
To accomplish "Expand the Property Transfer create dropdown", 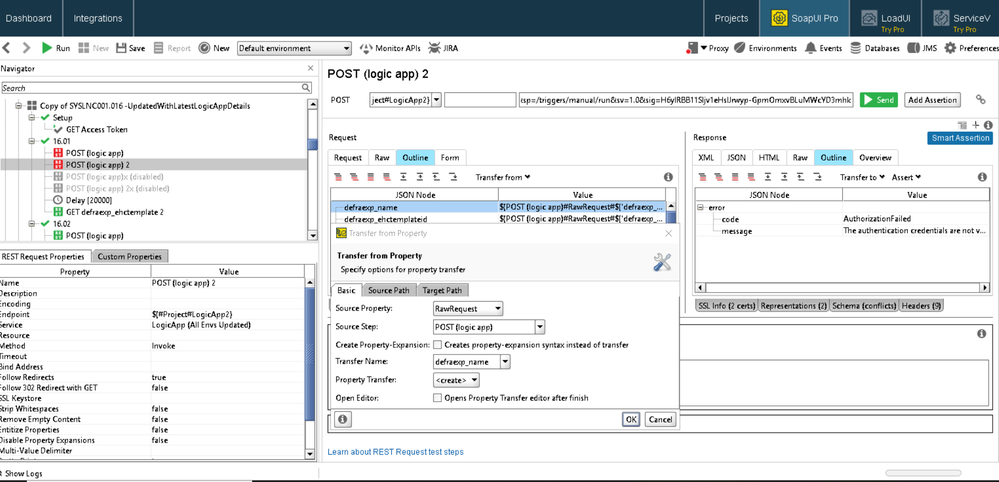I will click(x=456, y=380).
